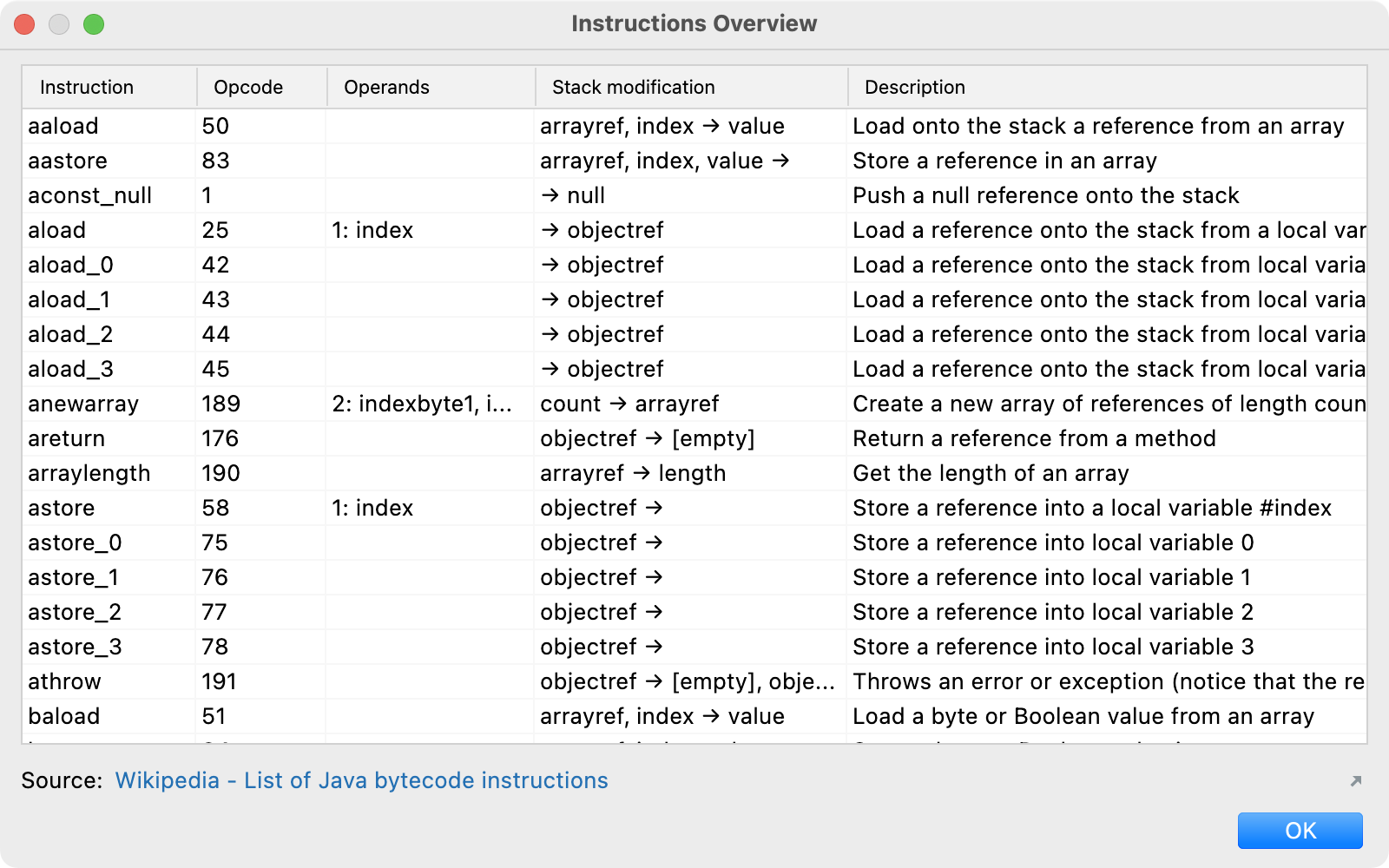1389x868 pixels.
Task: Select the aload_3 row
Action: tap(694, 369)
